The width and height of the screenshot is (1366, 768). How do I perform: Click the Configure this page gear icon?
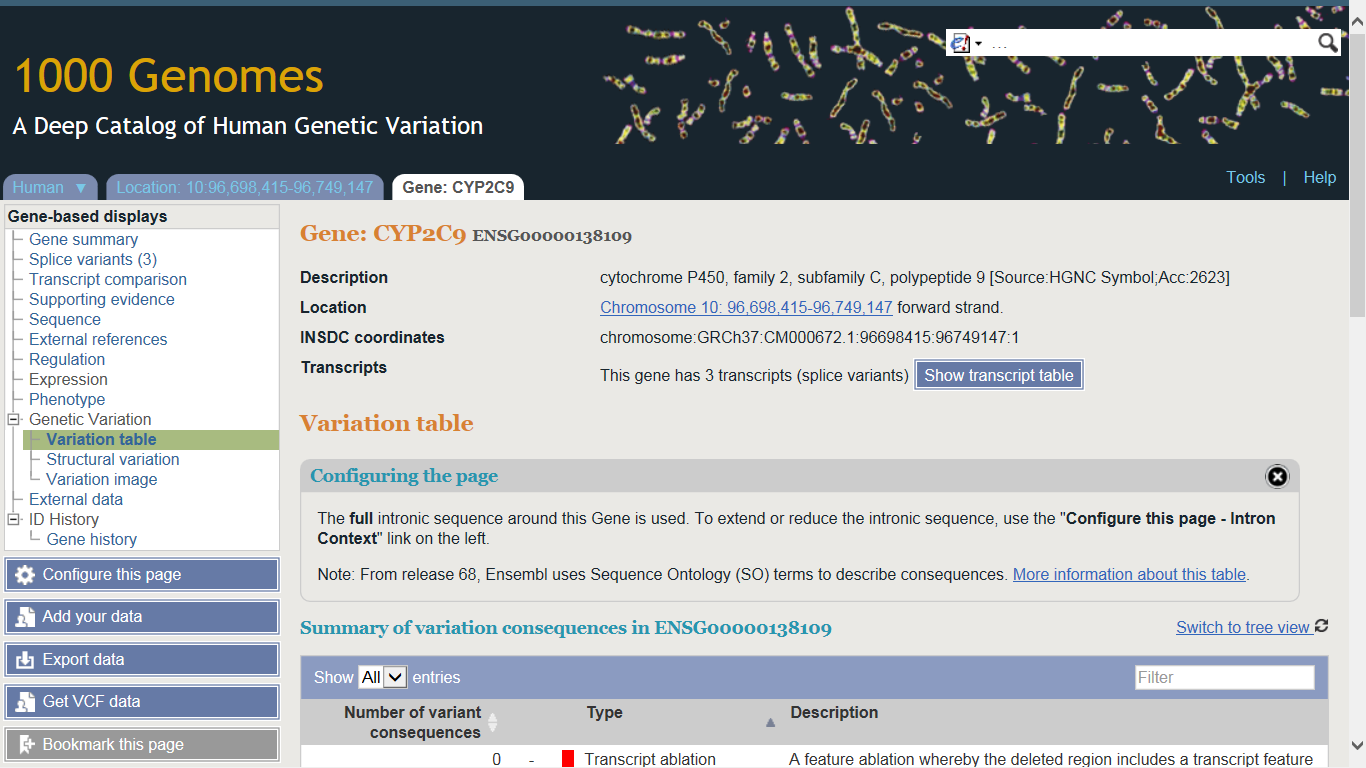click(x=25, y=575)
